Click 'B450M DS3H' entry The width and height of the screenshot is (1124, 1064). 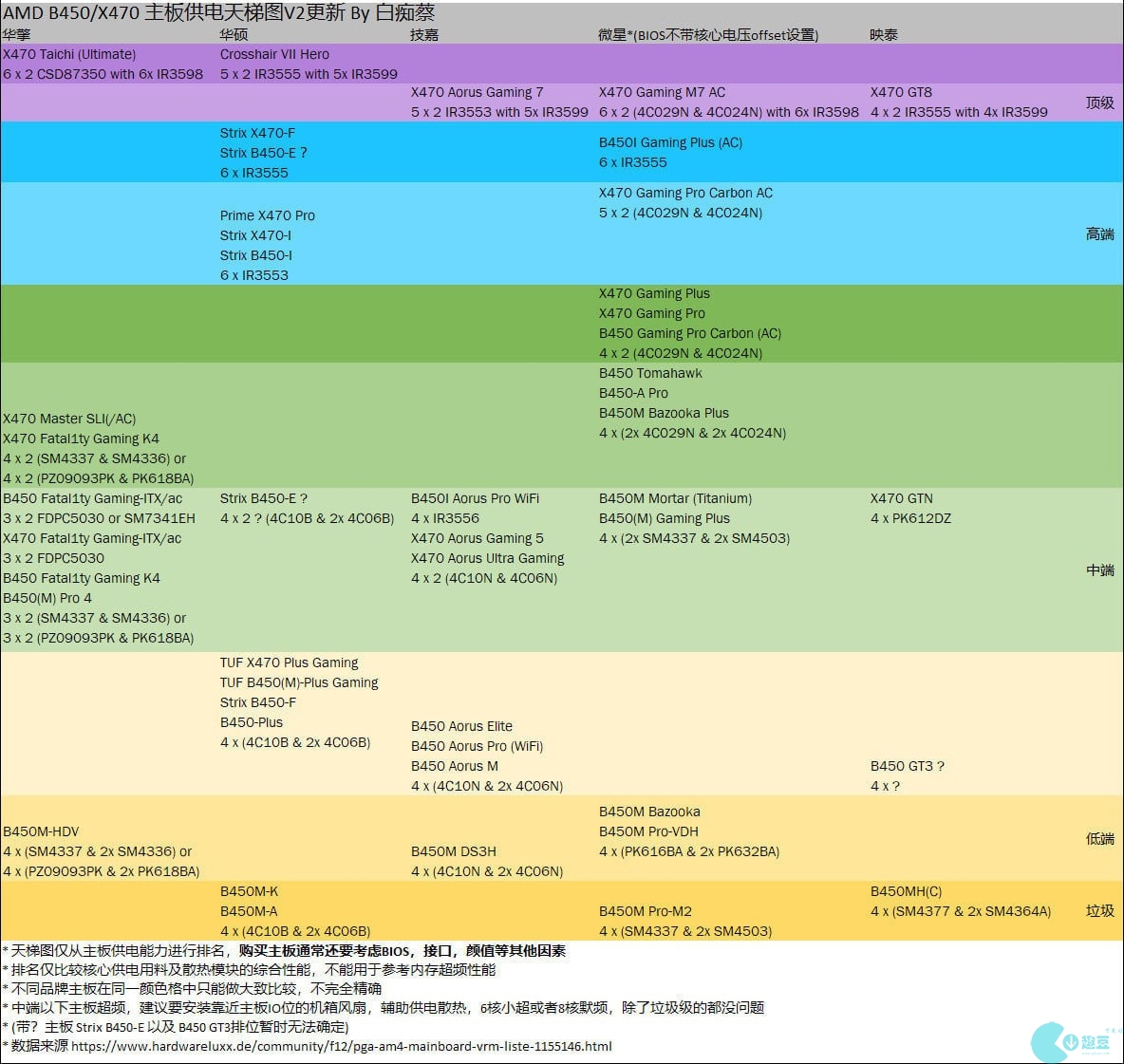454,852
